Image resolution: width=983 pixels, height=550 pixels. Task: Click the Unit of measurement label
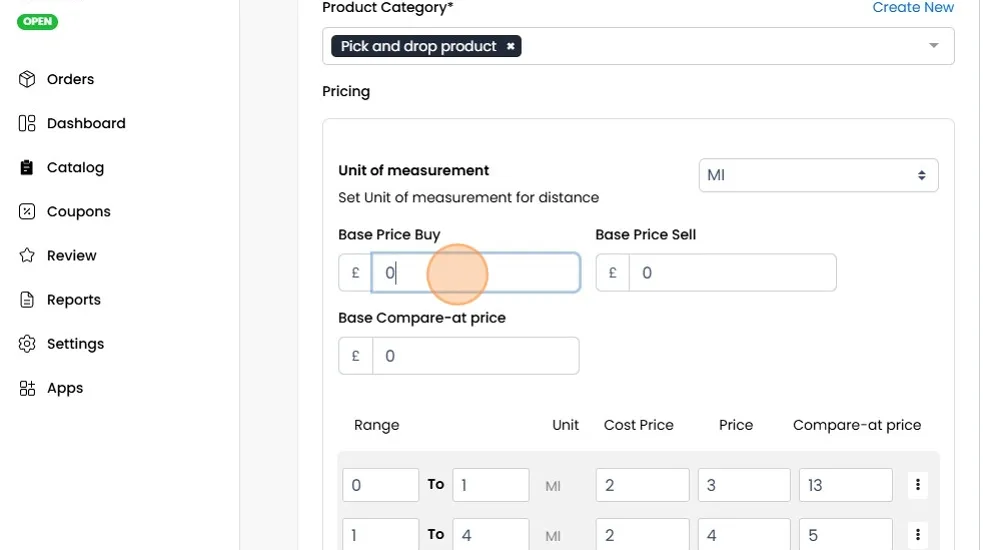[414, 170]
